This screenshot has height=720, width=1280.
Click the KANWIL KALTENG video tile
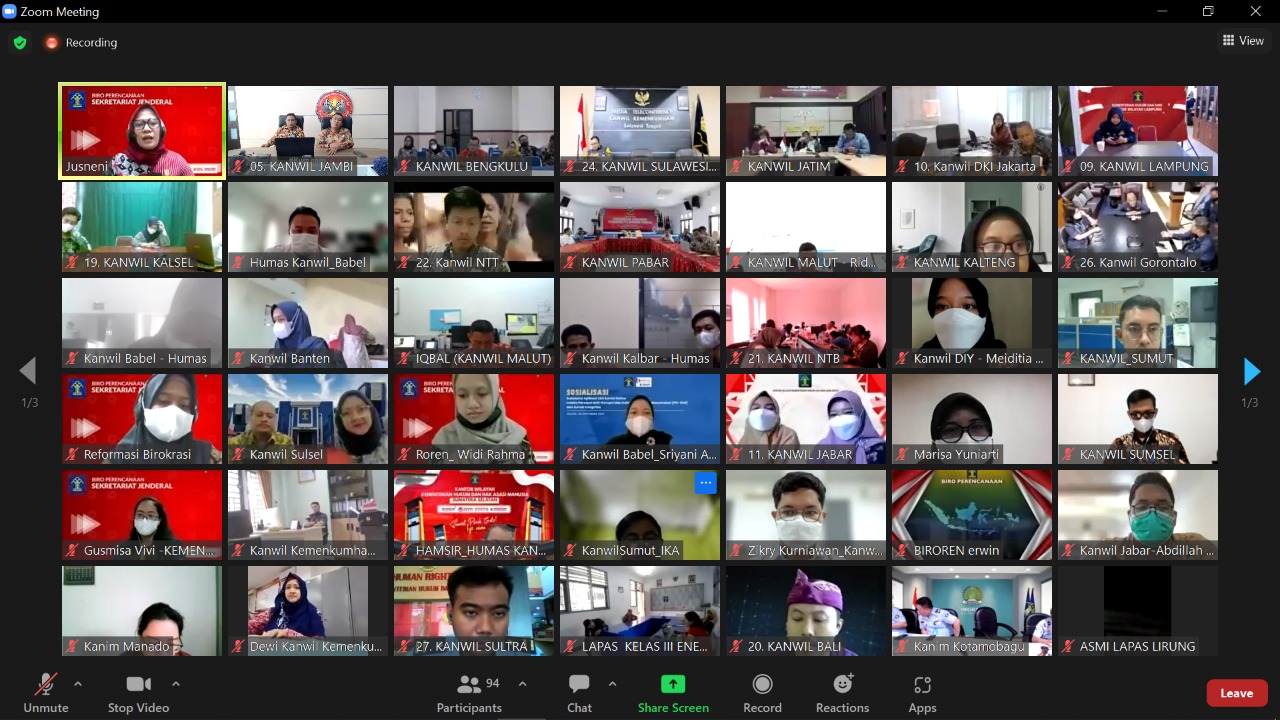coord(972,227)
